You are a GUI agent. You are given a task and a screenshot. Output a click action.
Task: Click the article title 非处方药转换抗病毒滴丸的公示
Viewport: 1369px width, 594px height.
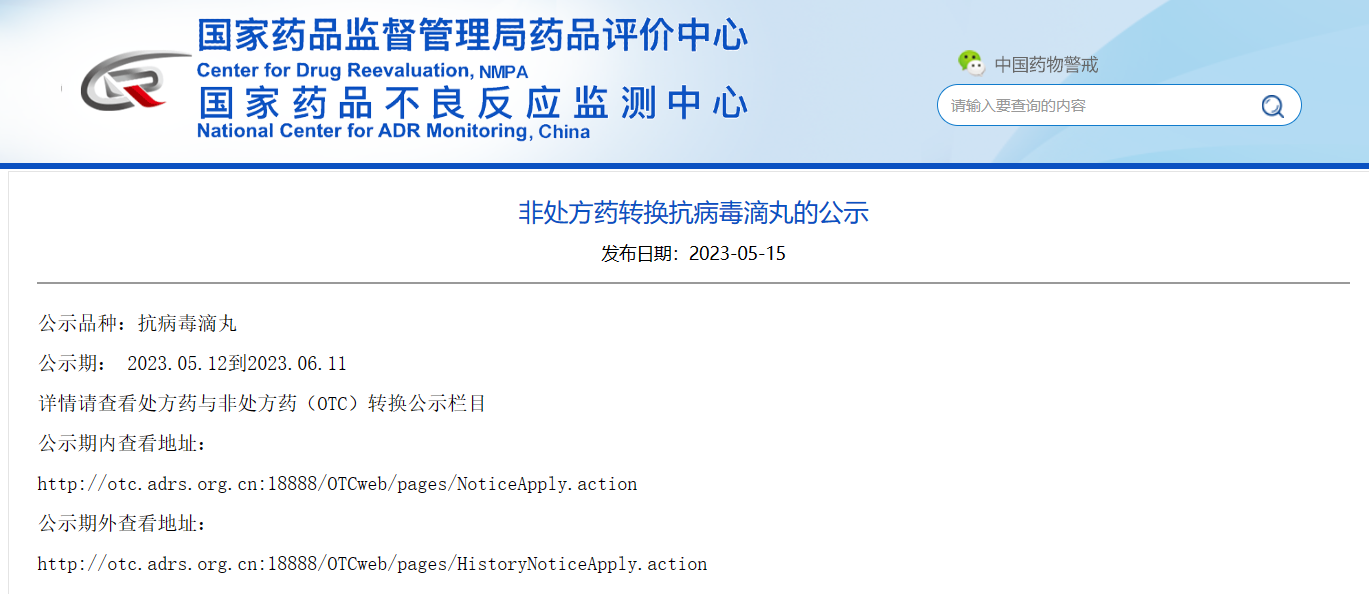693,212
